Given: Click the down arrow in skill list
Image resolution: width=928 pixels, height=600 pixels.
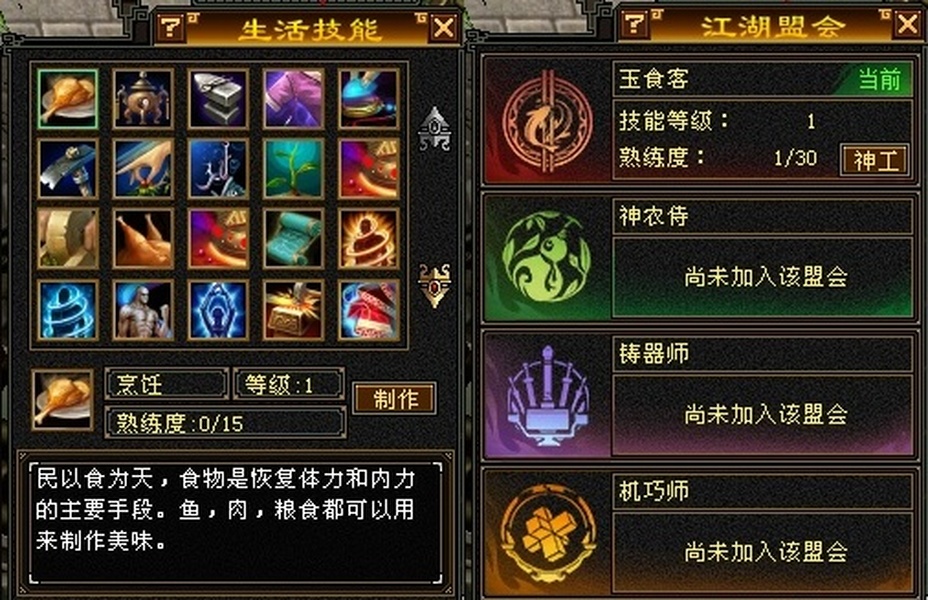Looking at the screenshot, I should point(435,285).
